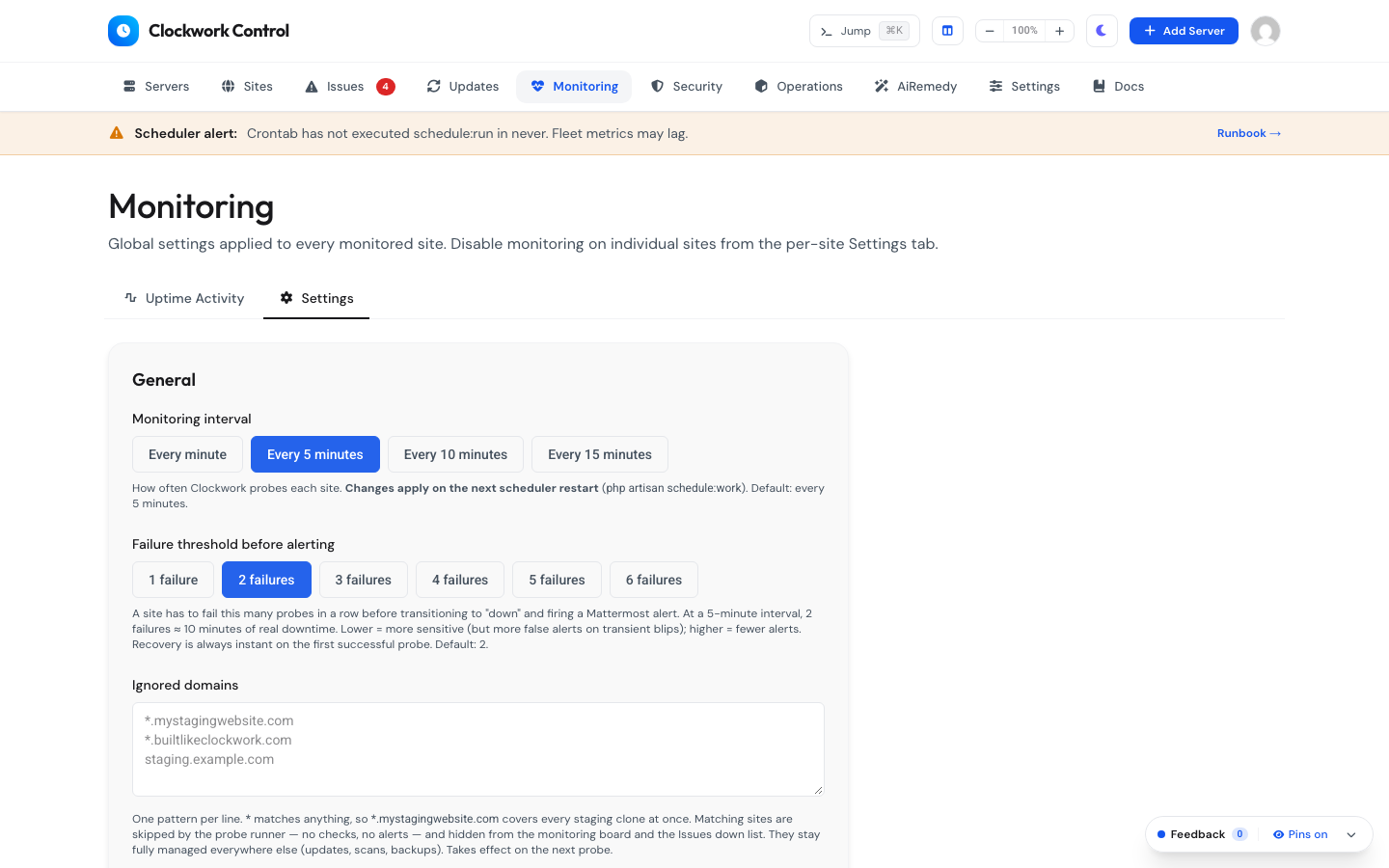Open the Feedback widget
This screenshot has width=1389, height=868.
click(1202, 834)
